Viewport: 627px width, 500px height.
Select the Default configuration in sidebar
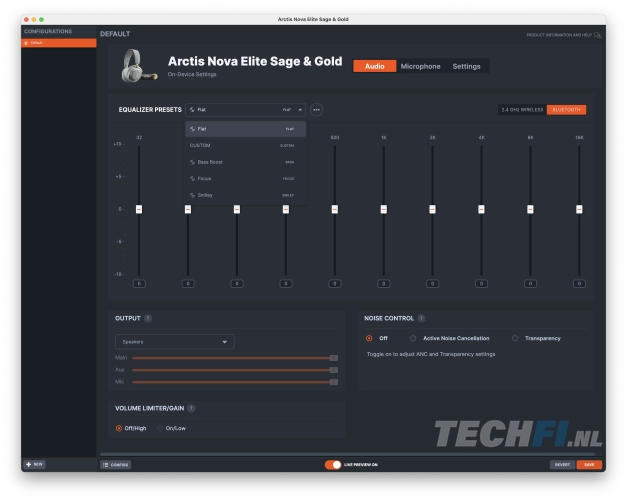pos(59,43)
